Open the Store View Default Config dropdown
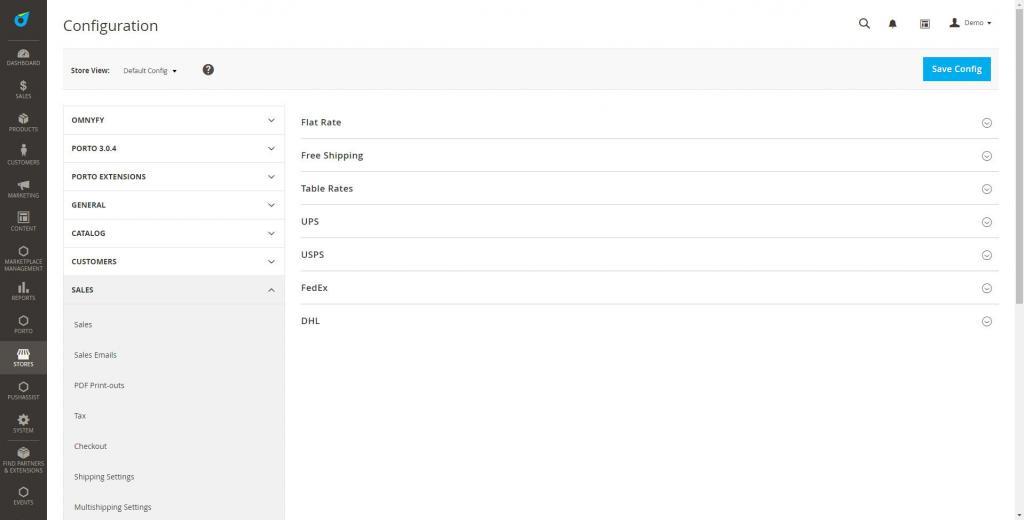This screenshot has height=520, width=1024. click(x=150, y=71)
